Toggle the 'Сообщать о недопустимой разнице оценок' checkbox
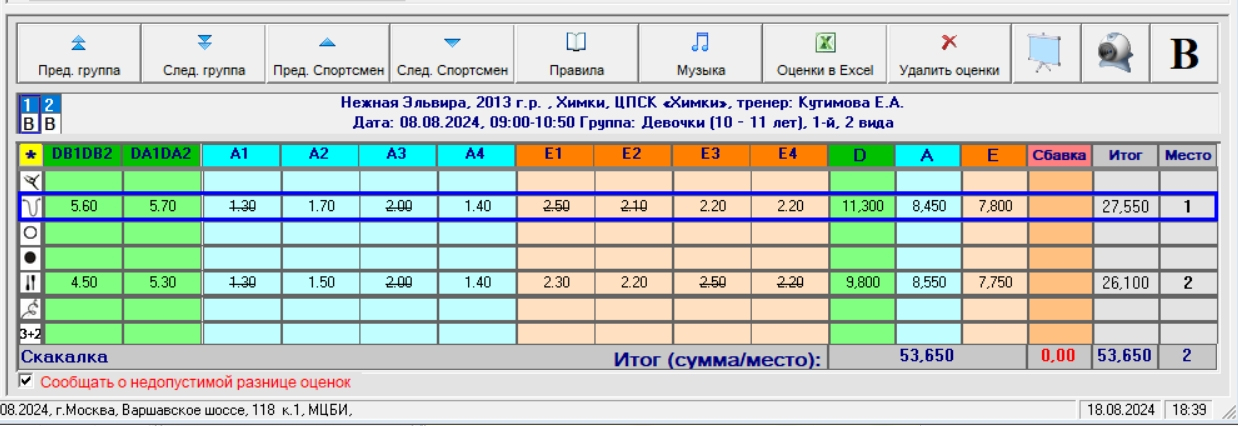 26,381
